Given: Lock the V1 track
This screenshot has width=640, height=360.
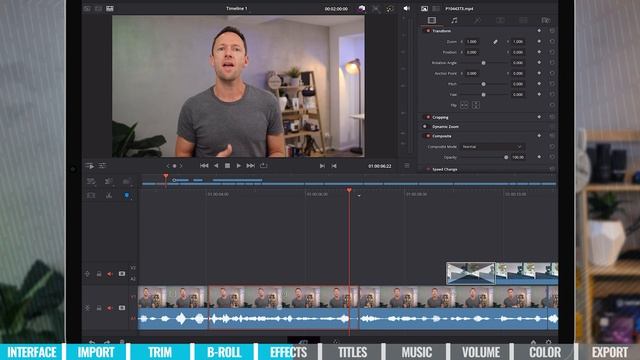Looking at the screenshot, I should 99,308.
